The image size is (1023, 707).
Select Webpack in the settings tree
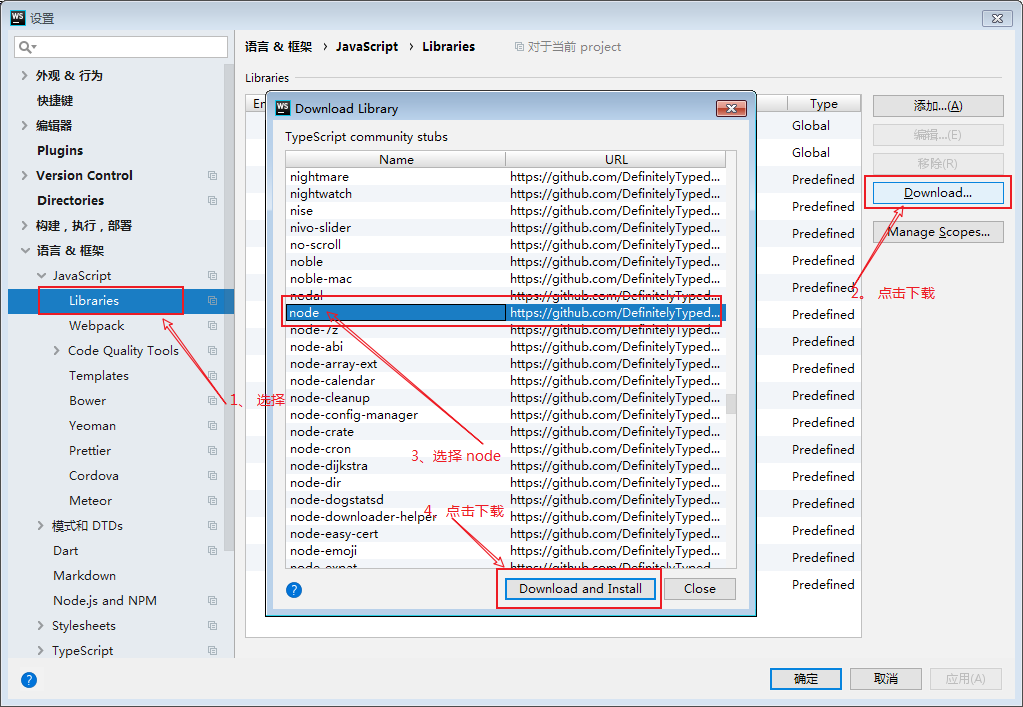tap(97, 325)
